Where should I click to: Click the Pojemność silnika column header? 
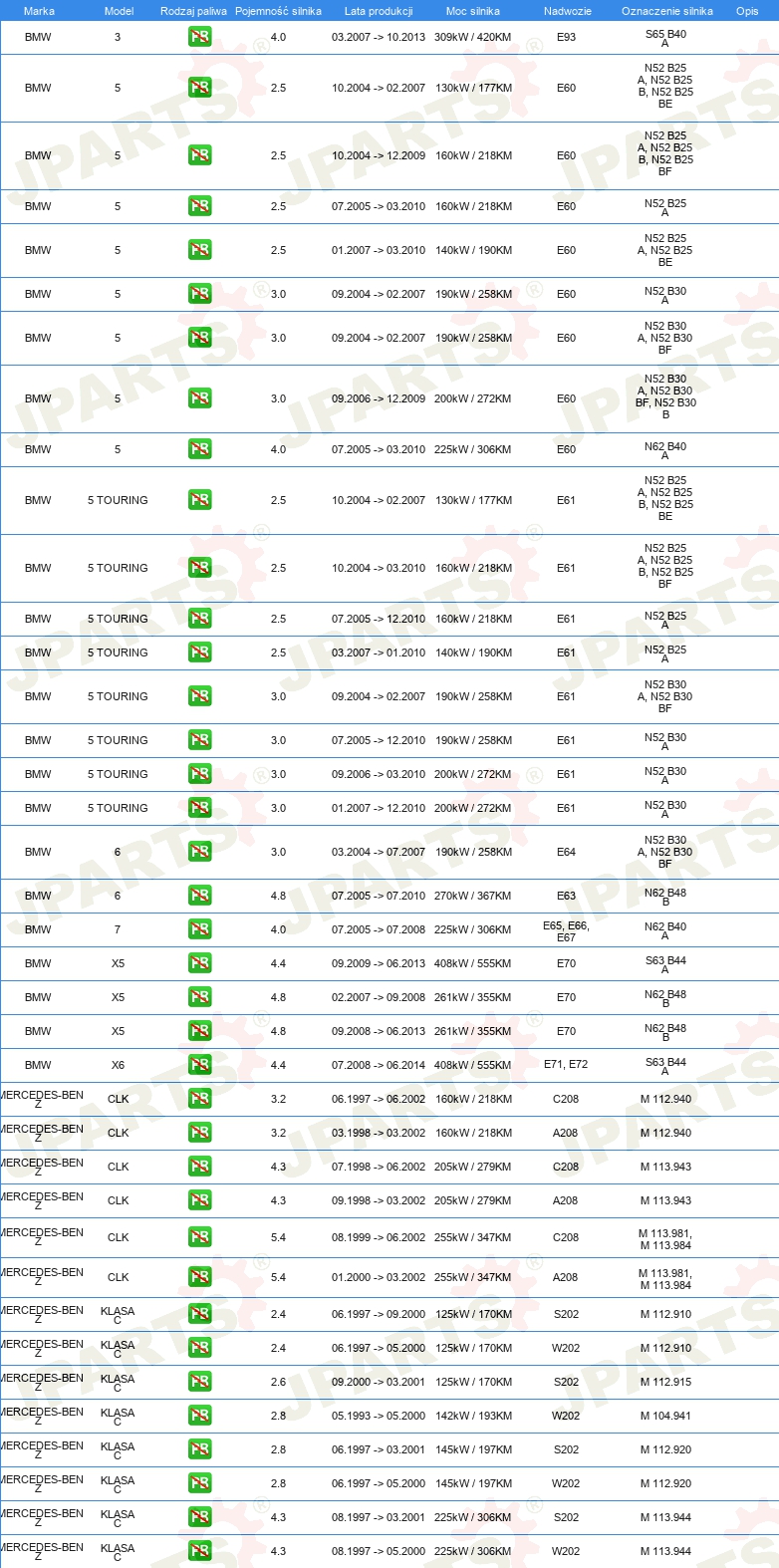[278, 11]
